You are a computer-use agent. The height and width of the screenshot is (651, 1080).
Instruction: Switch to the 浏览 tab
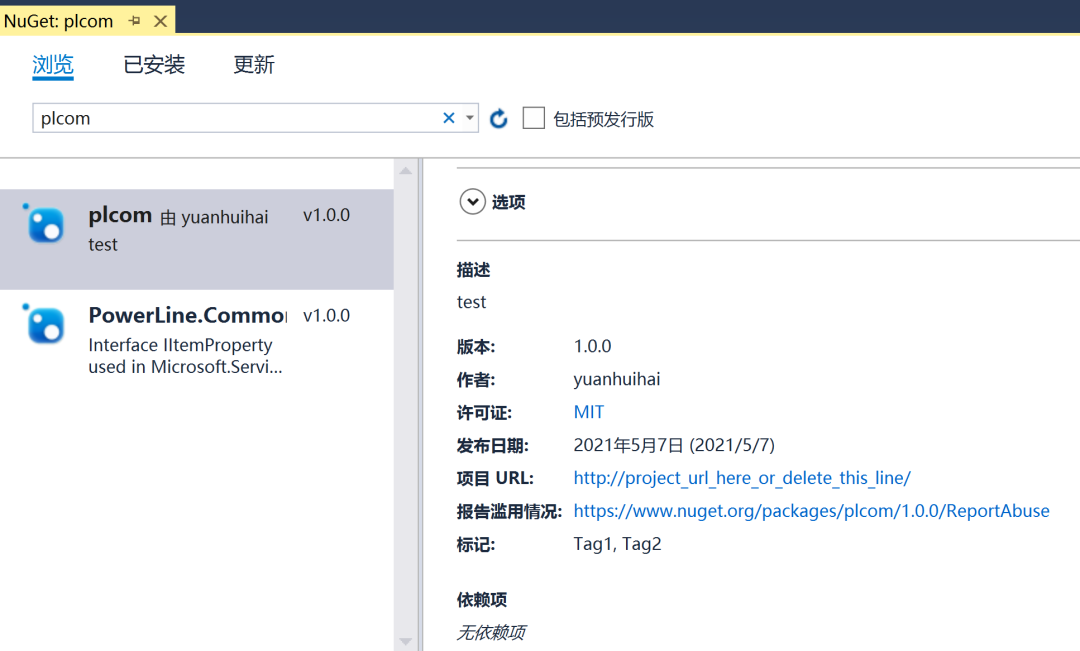click(x=53, y=65)
